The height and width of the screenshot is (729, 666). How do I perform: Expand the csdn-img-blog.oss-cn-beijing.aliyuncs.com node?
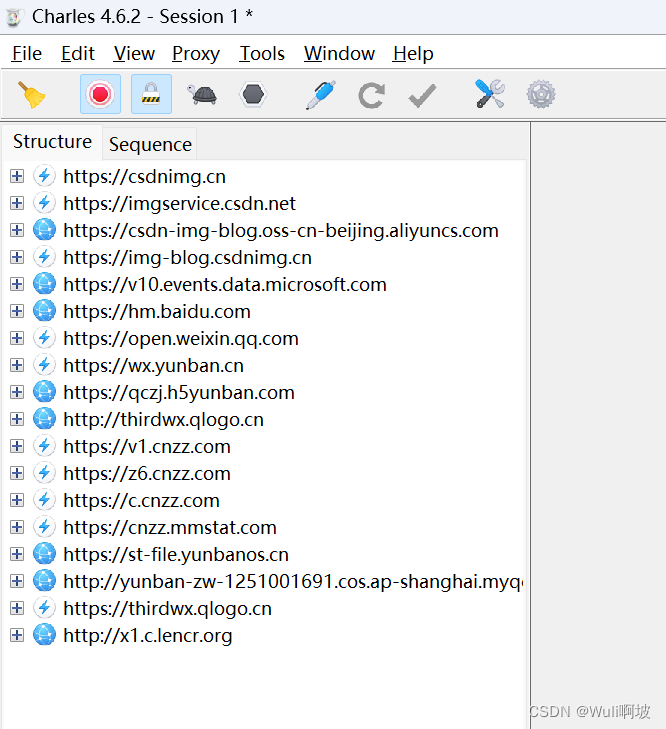click(x=17, y=230)
